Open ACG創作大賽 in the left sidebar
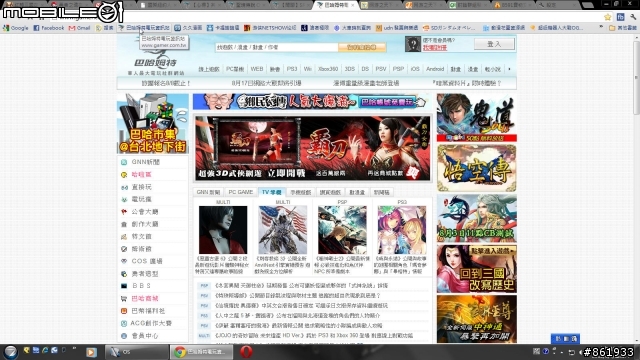640x360 pixels. pos(152,323)
